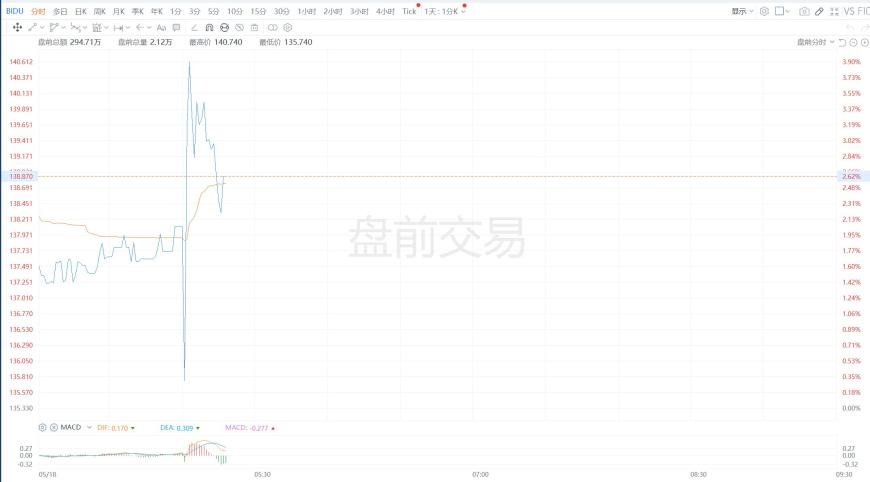Select the eraser pencil tool icon
The image size is (870, 482).
pos(194,27)
